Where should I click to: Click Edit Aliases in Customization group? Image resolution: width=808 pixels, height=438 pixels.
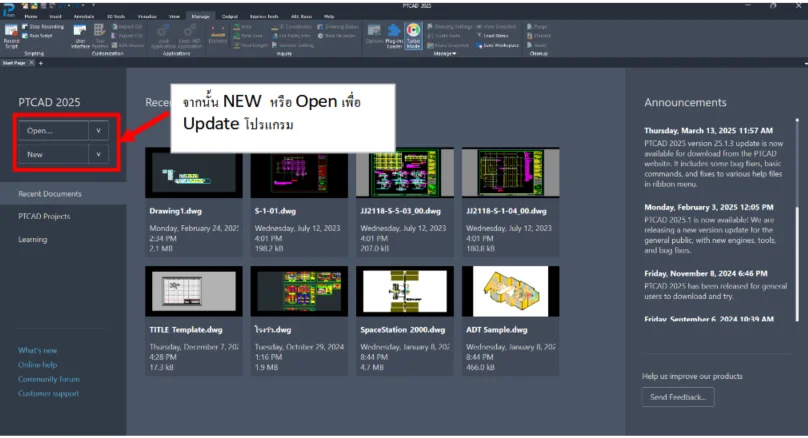coord(128,45)
